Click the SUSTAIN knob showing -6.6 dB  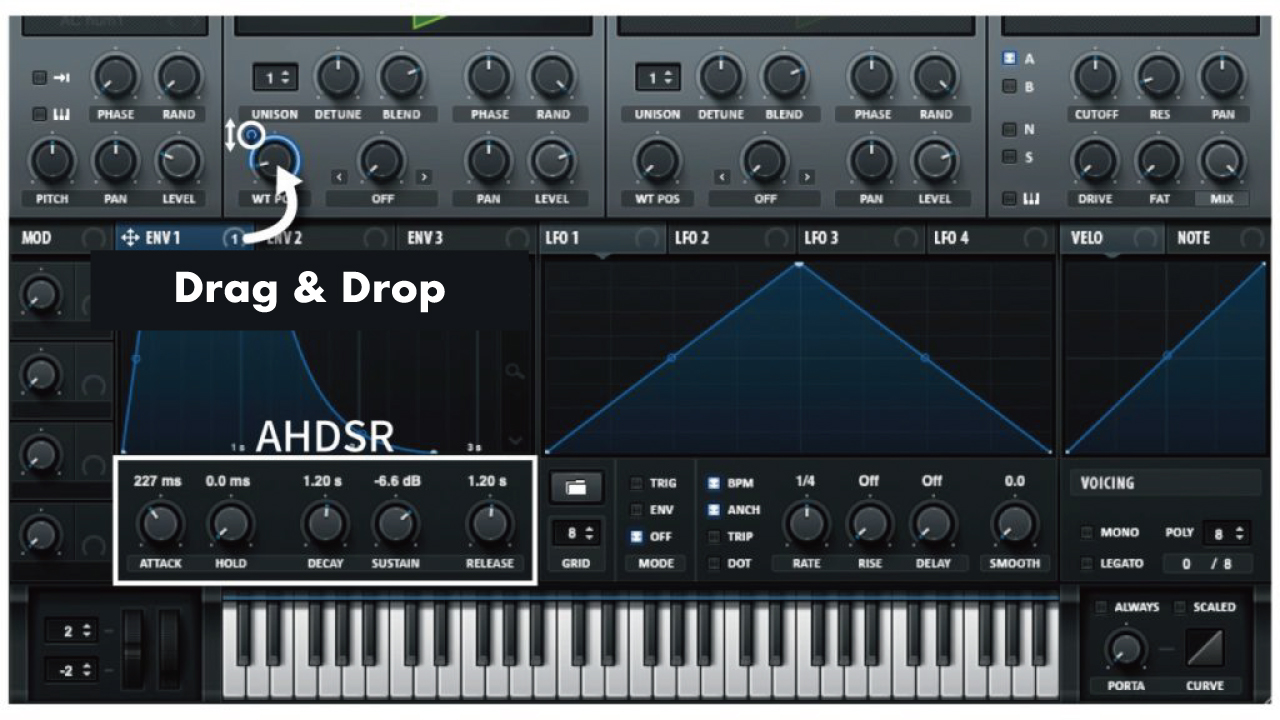(x=395, y=521)
